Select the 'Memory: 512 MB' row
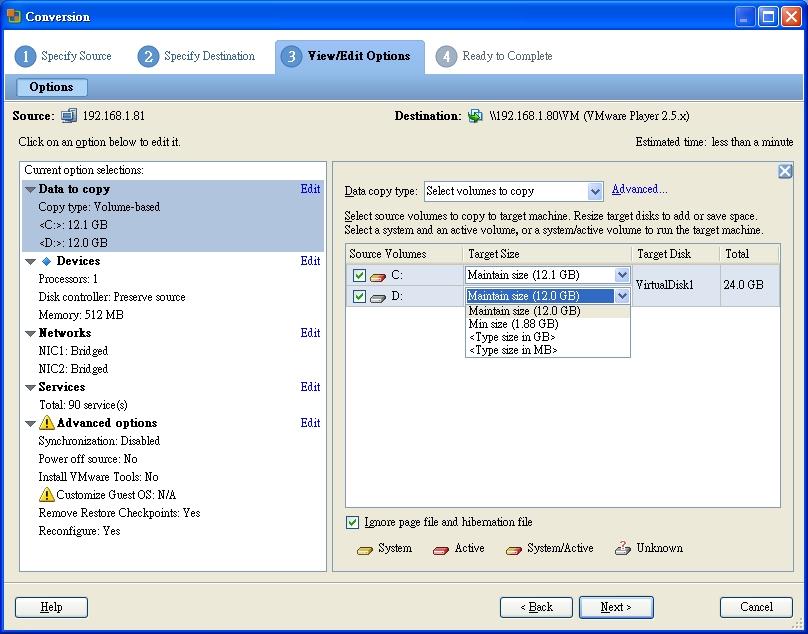Viewport: 808px width, 634px height. pyautogui.click(x=173, y=315)
